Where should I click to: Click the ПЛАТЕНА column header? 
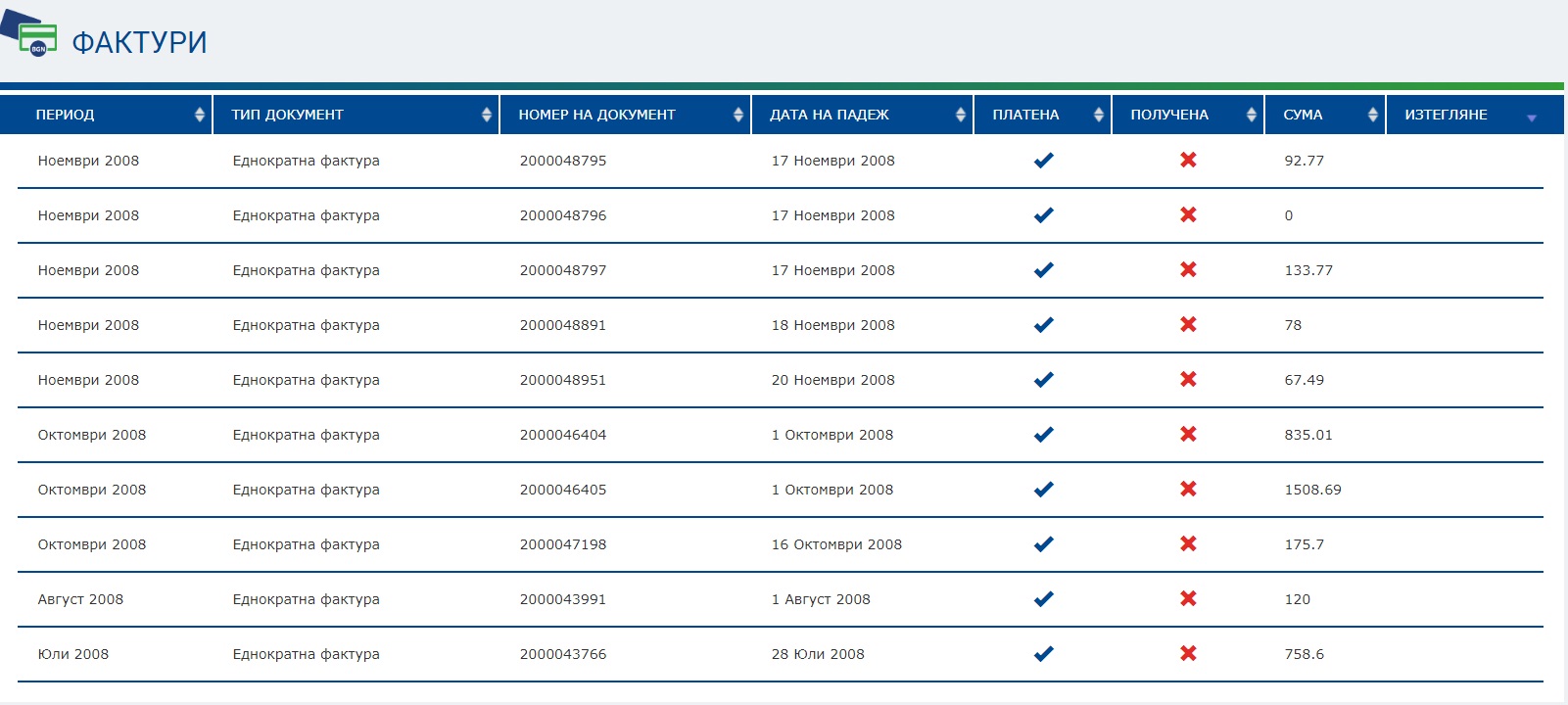1025,115
